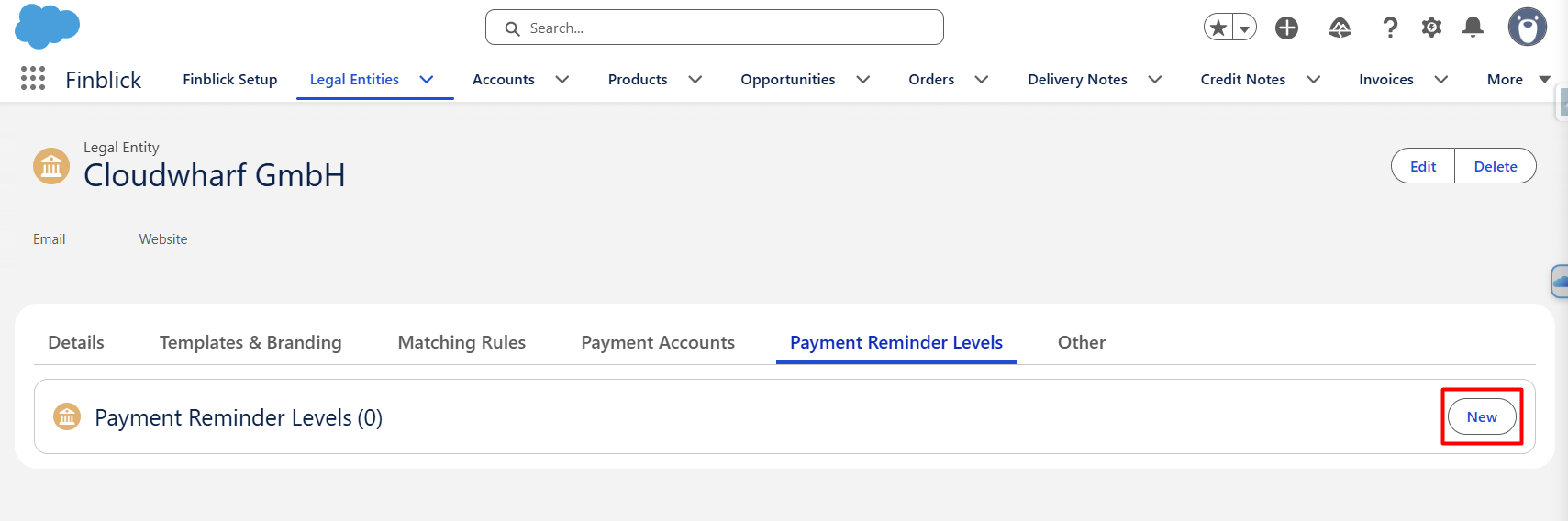Show notifications bell icon

[1473, 28]
